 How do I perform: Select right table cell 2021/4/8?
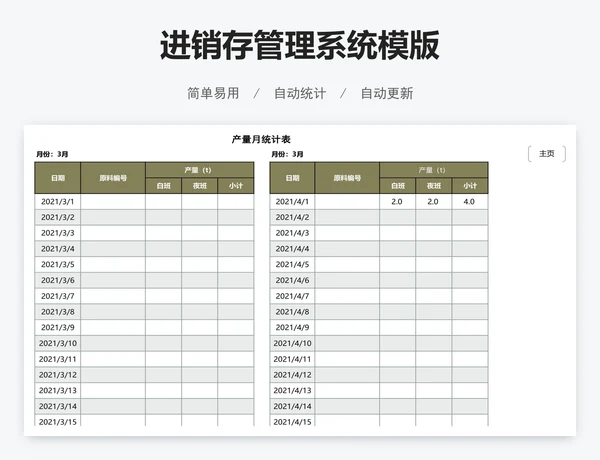click(292, 312)
